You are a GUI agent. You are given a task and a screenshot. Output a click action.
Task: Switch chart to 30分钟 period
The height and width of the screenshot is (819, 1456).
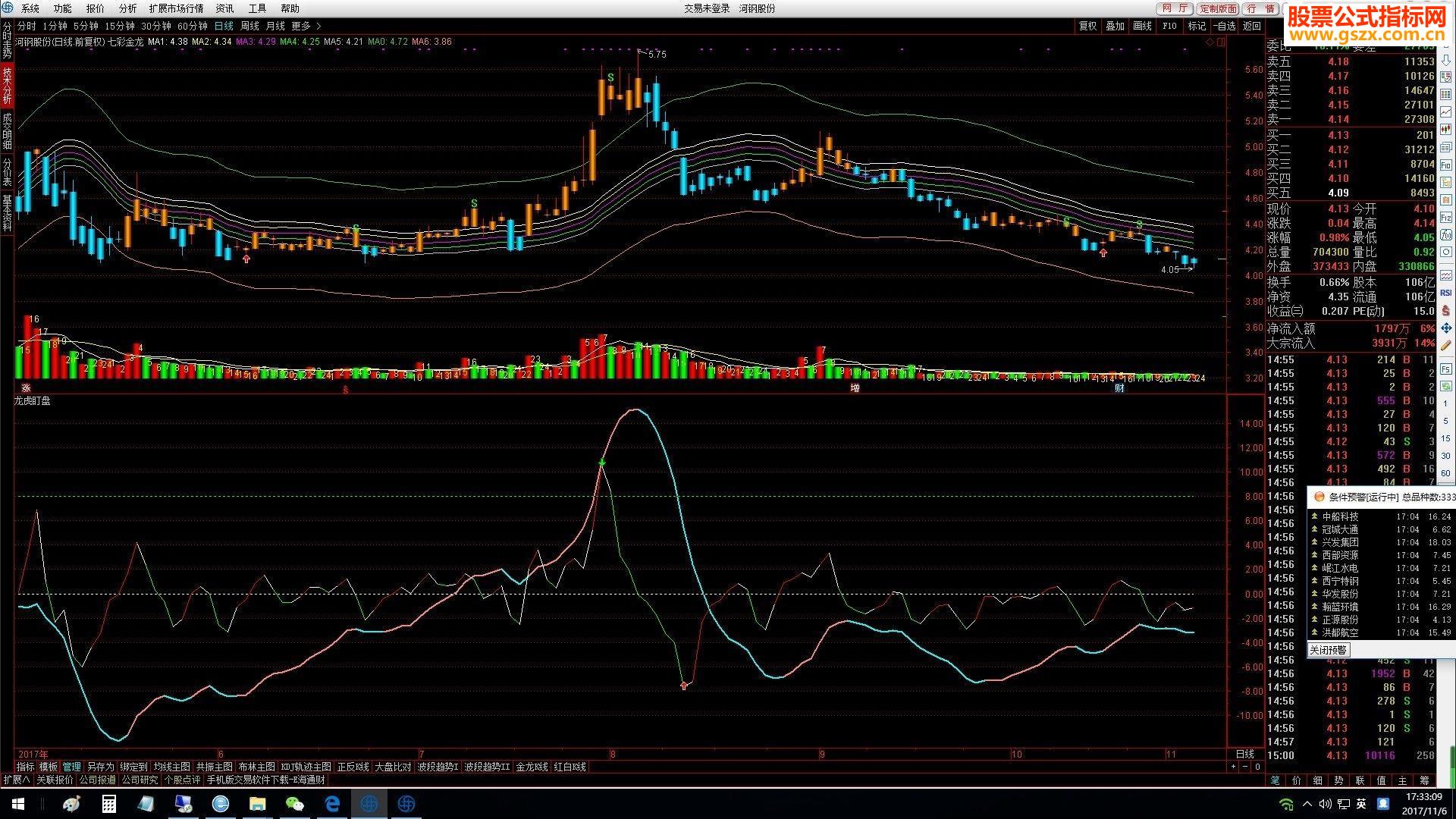[156, 26]
